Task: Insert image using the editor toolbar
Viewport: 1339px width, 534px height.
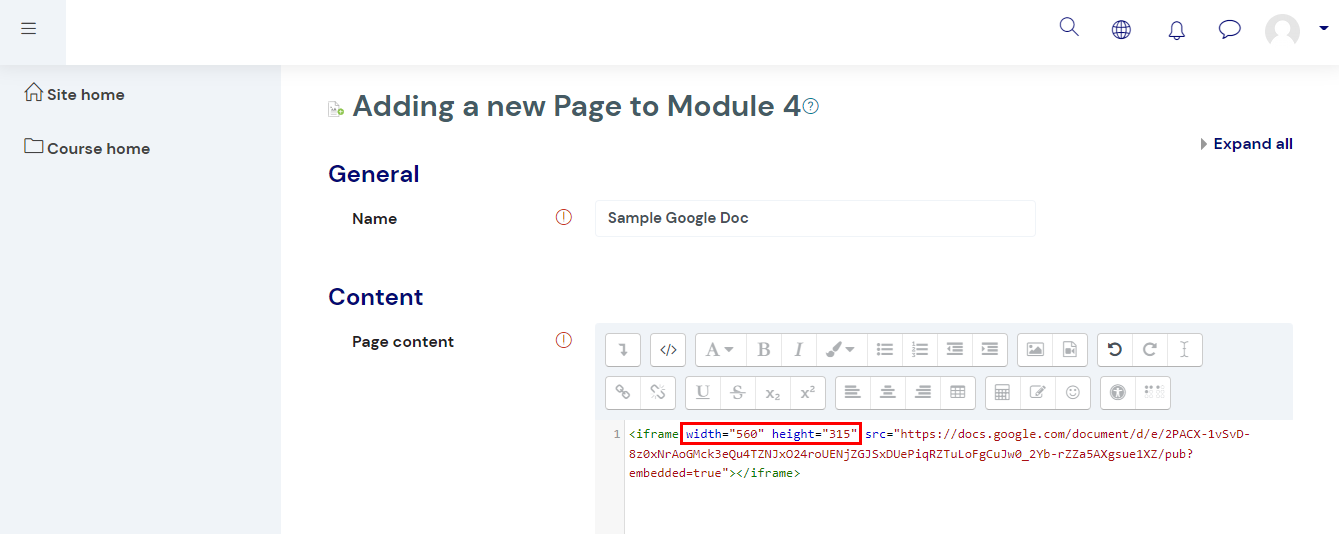Action: tap(1035, 350)
